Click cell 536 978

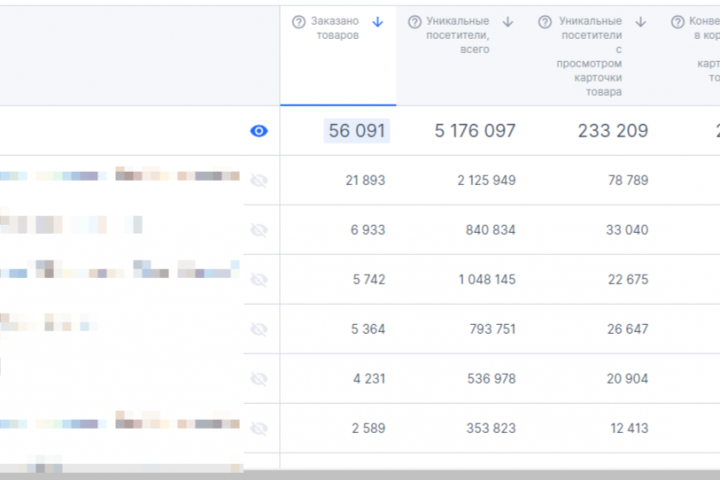pos(491,379)
